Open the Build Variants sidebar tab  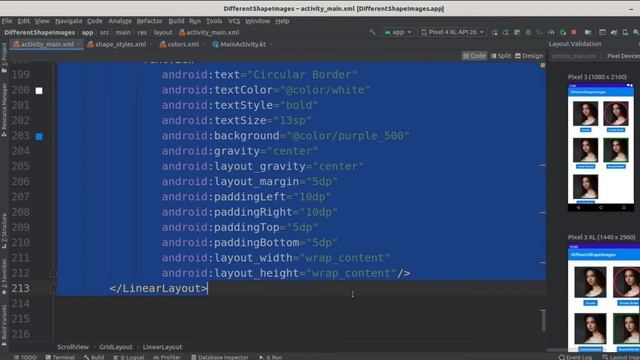pos(4,325)
